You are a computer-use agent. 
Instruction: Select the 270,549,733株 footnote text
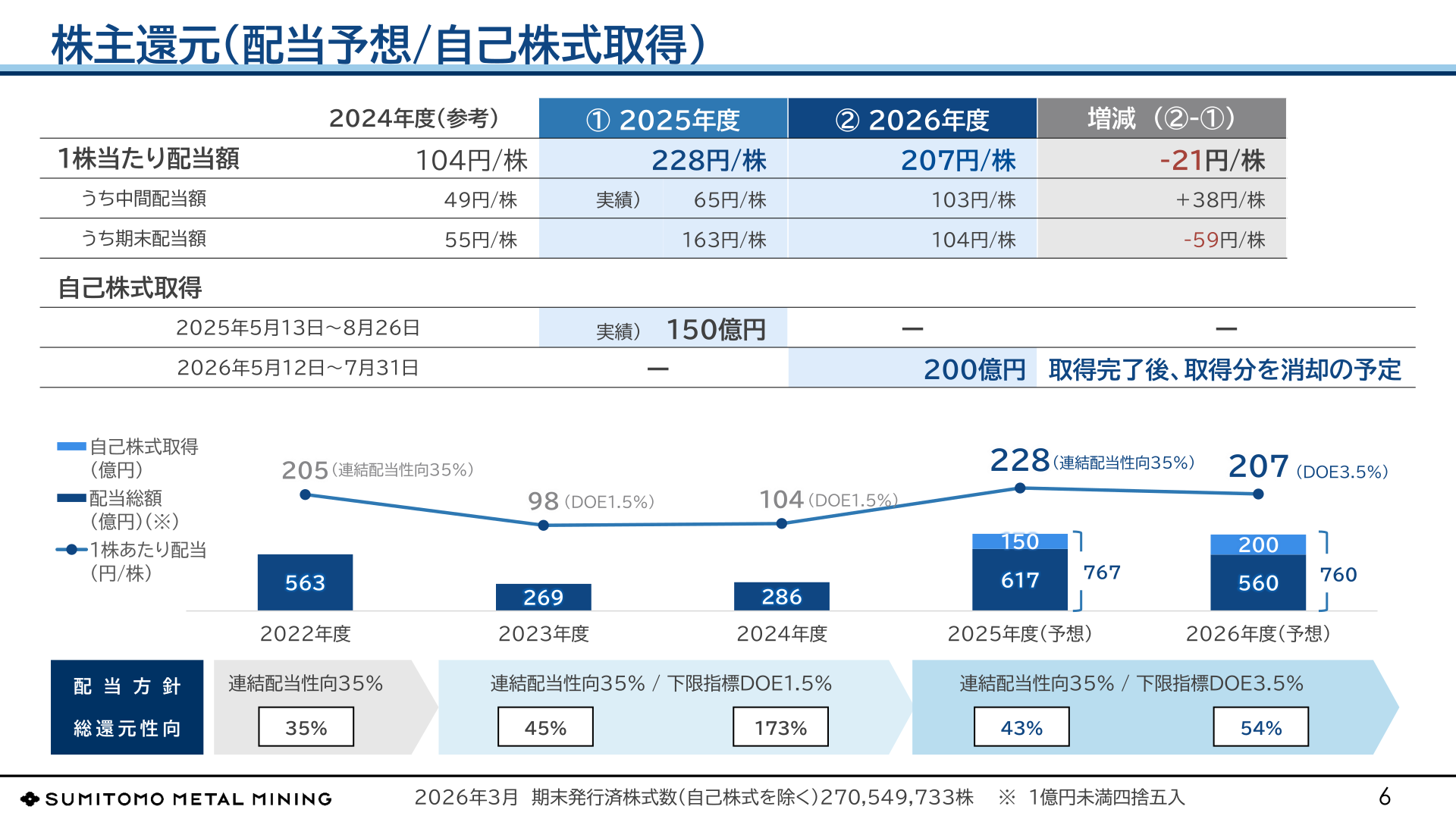point(897,797)
